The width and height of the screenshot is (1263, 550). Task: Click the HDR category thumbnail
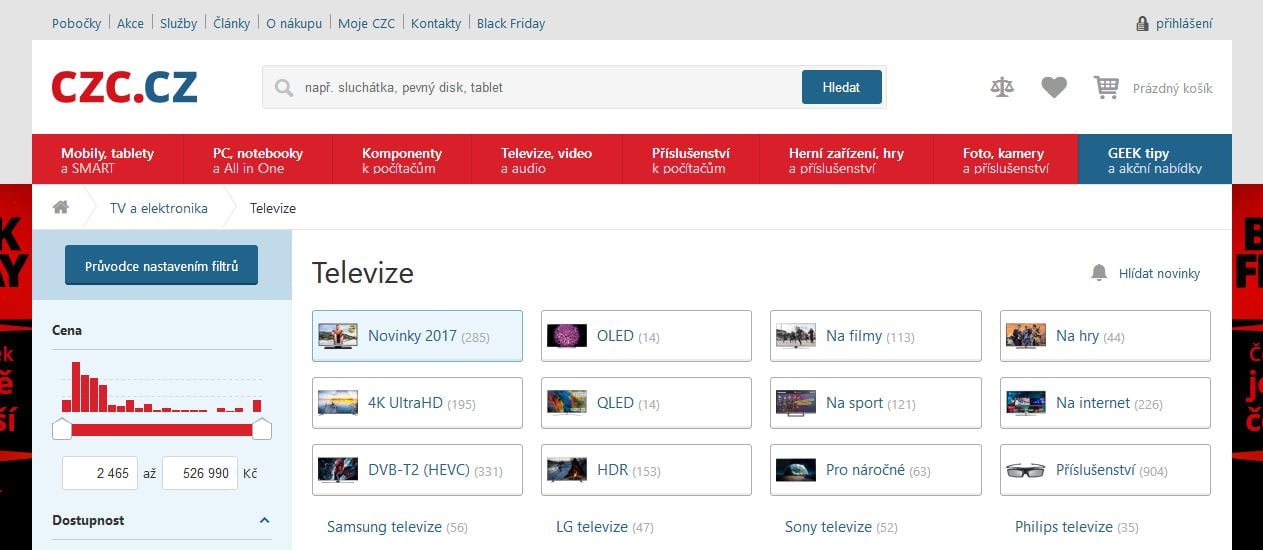pos(567,470)
